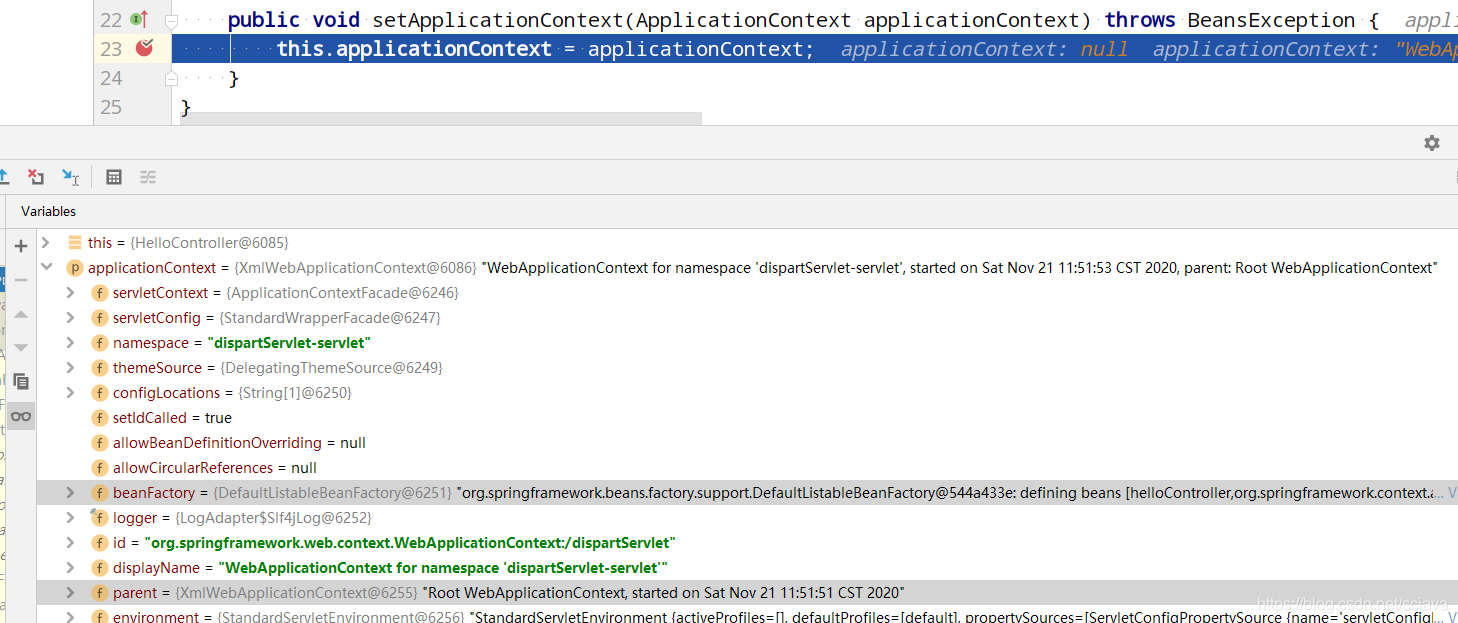Expand the themeSource field
Image resolution: width=1458 pixels, height=623 pixels.
coord(70,368)
